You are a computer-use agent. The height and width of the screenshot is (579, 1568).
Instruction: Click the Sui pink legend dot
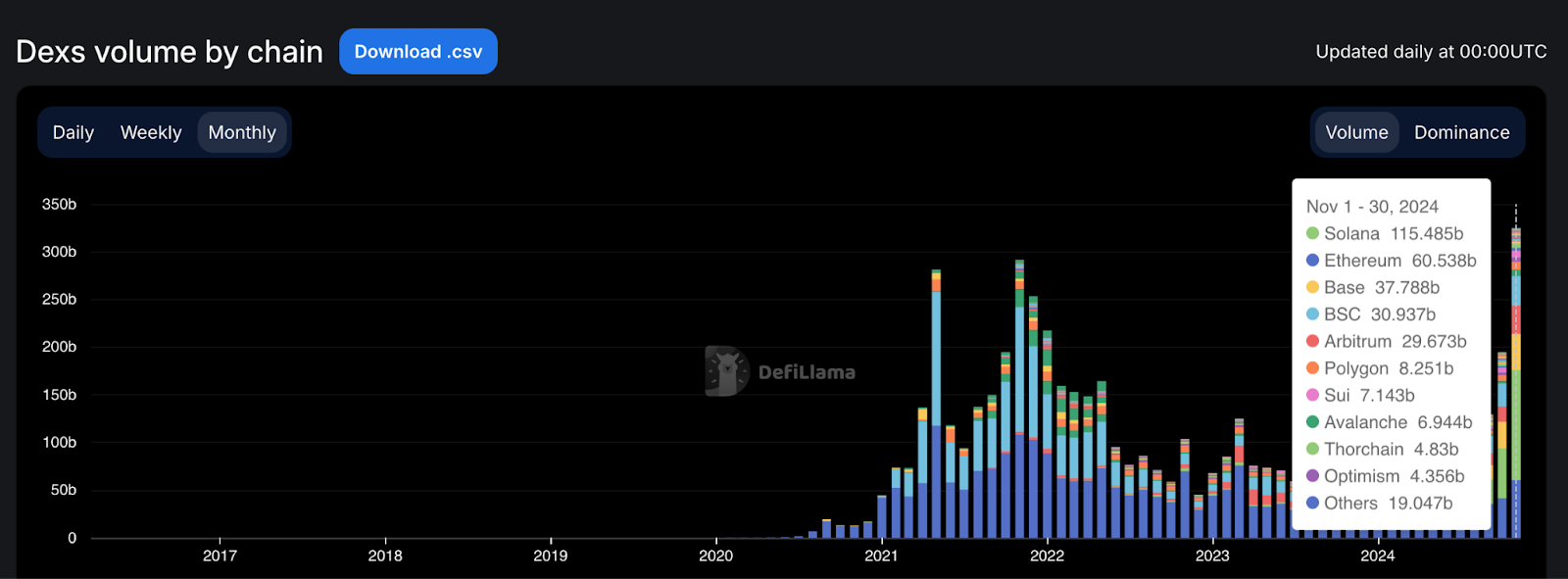(1312, 395)
